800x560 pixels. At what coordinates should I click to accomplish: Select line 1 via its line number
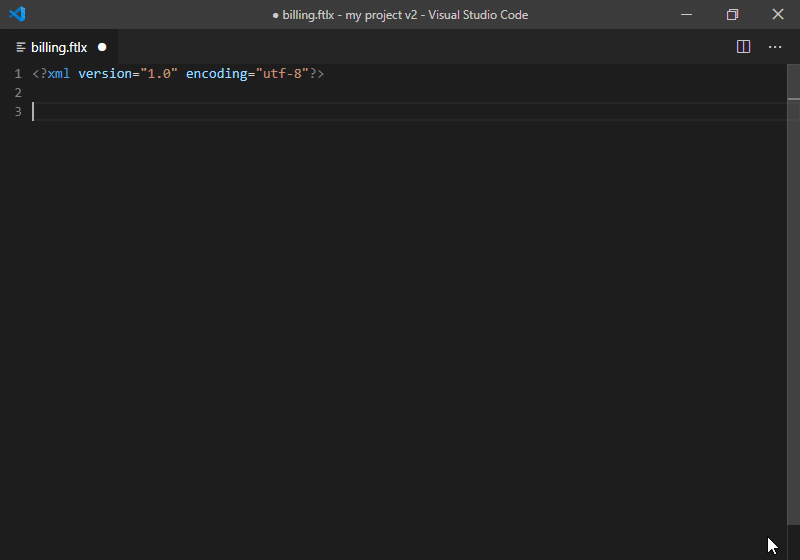(x=18, y=74)
